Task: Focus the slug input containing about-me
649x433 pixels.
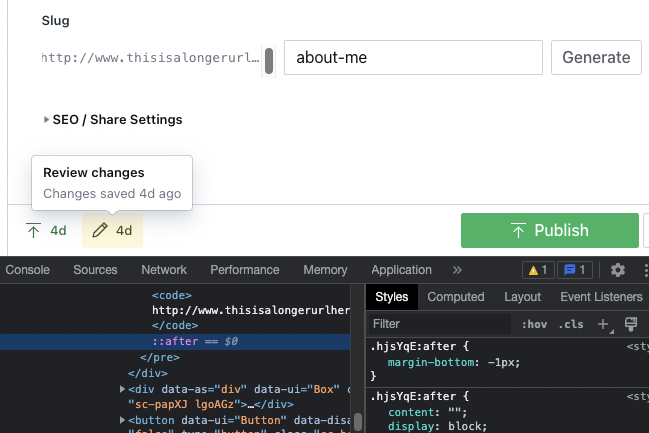Action: tap(413, 58)
